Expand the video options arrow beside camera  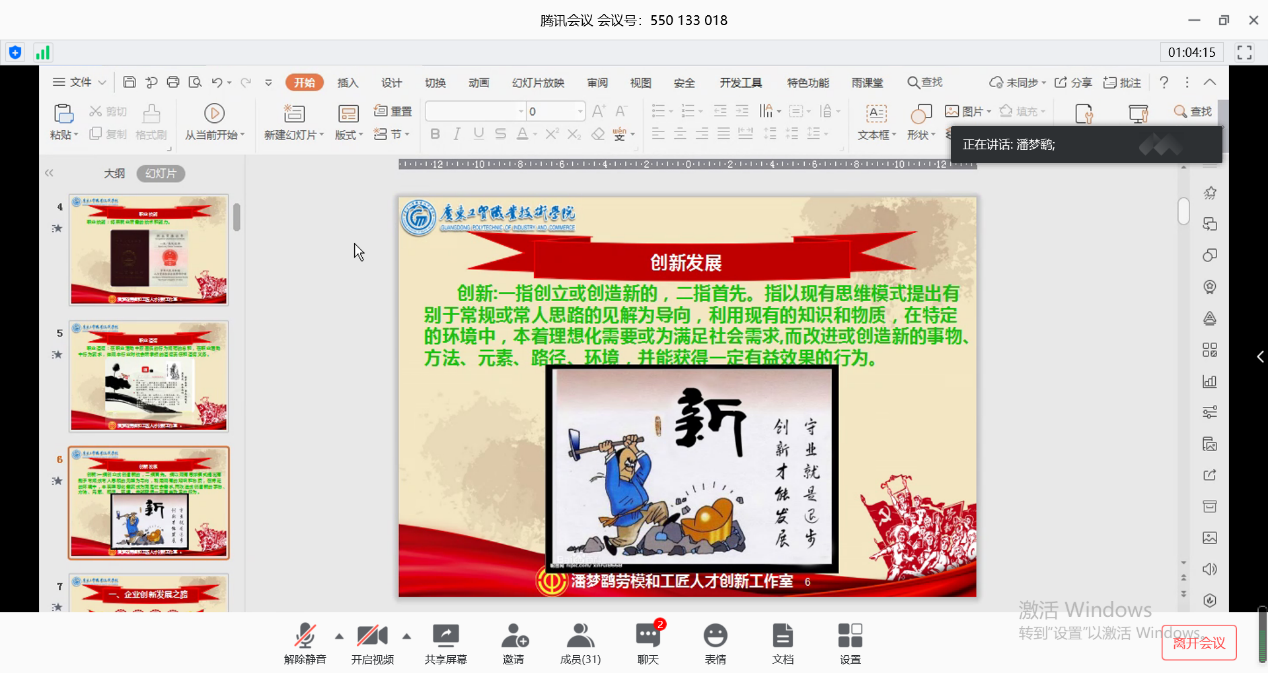[406, 636]
